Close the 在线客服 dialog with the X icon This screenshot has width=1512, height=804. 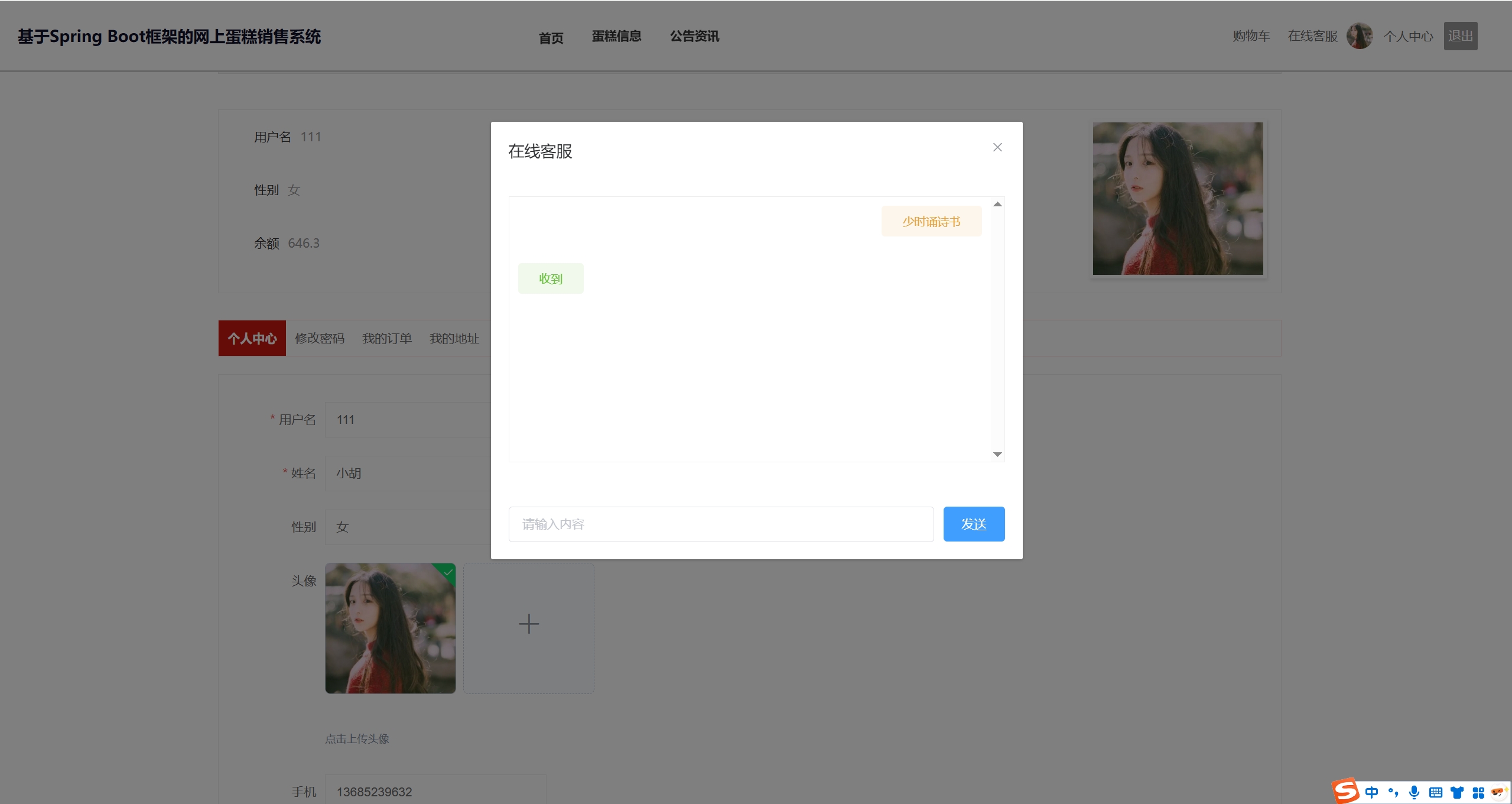pyautogui.click(x=997, y=147)
